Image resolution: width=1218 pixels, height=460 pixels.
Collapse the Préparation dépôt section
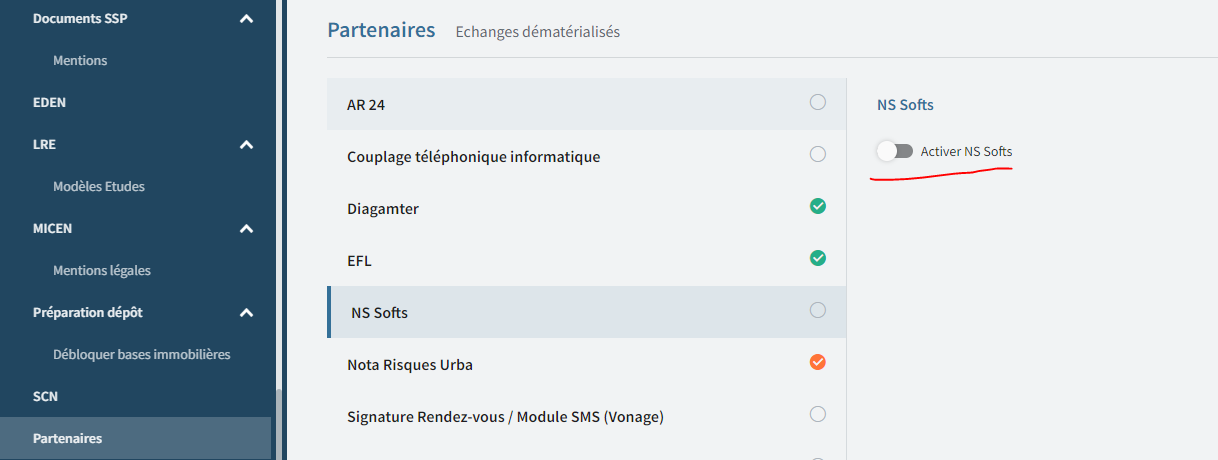pos(247,312)
